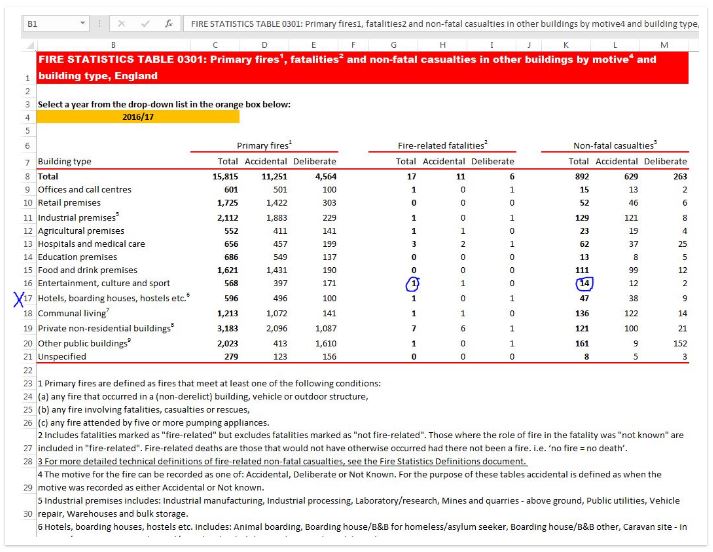
Task: Select column M header
Action: point(664,45)
